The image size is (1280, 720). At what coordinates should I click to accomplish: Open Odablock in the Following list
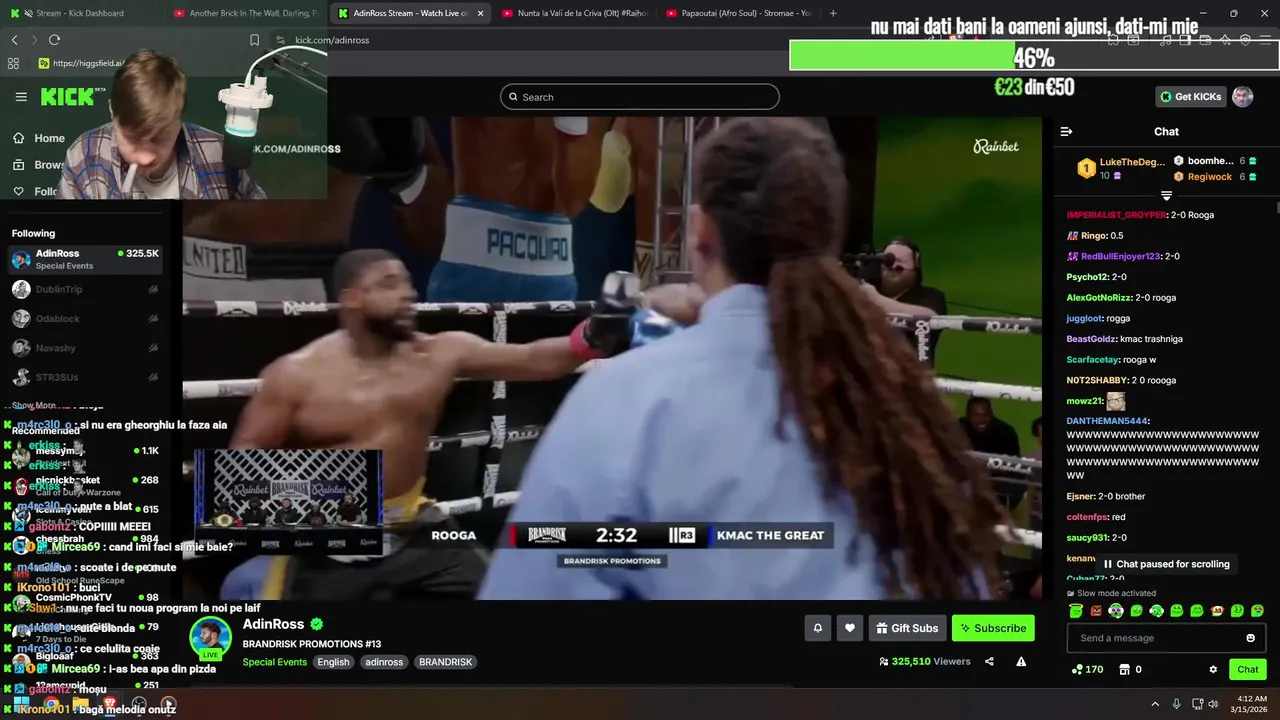pos(86,318)
